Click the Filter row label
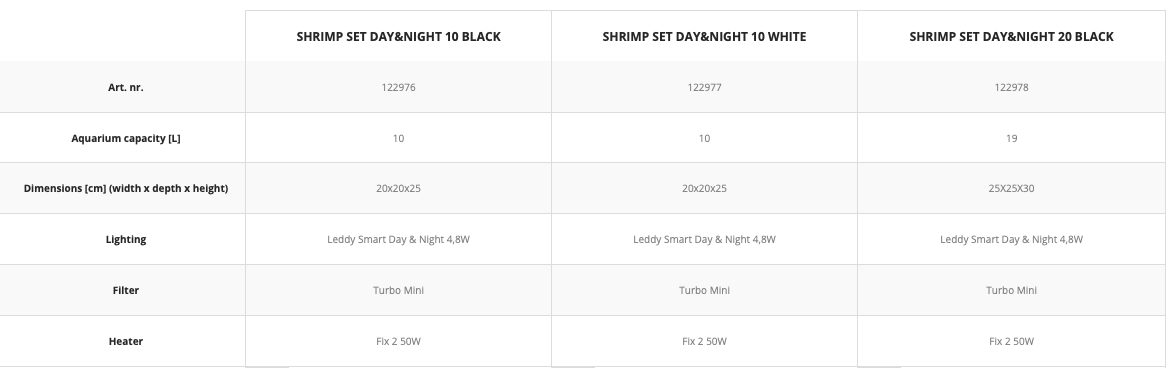 [126, 290]
